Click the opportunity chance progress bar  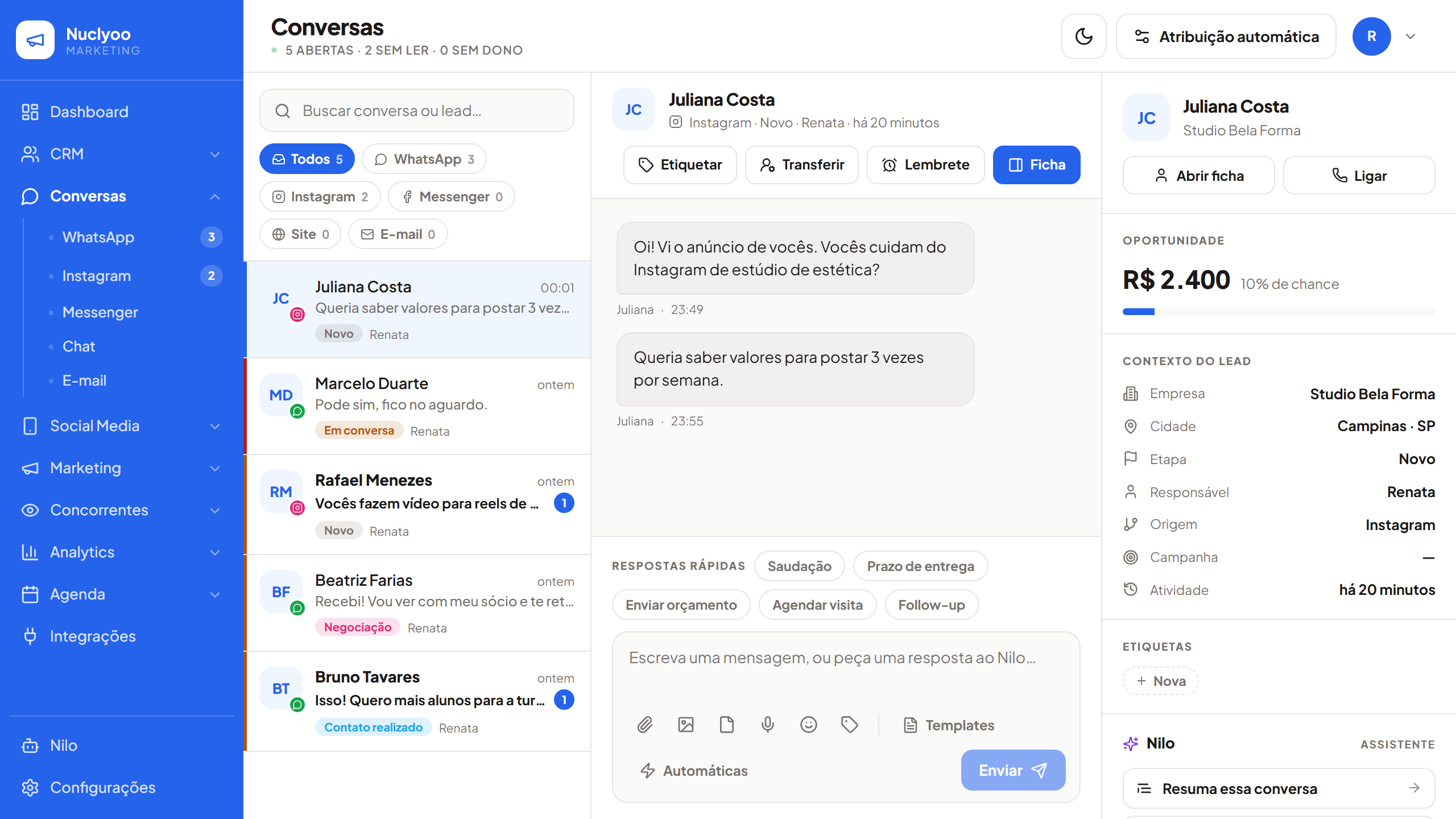pos(1279,312)
